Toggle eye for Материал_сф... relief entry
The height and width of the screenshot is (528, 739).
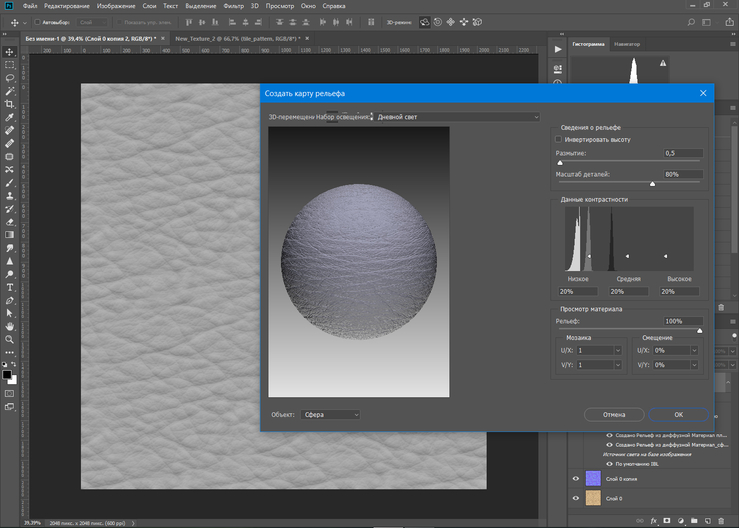pos(609,445)
